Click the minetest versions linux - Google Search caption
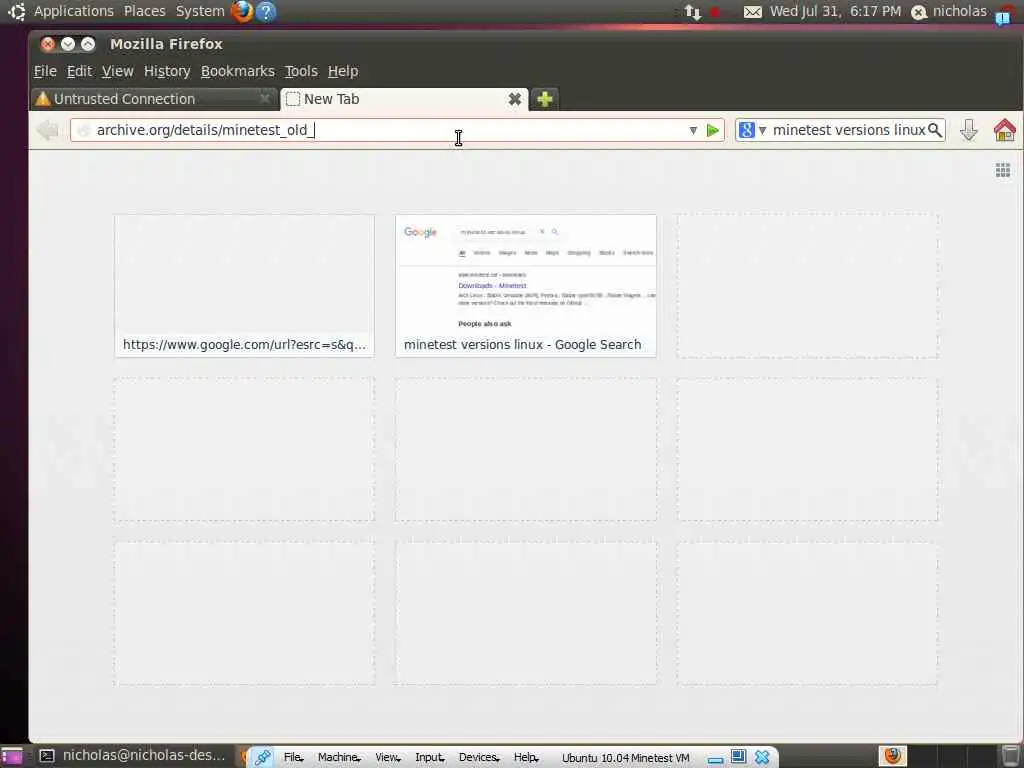 [x=522, y=345]
